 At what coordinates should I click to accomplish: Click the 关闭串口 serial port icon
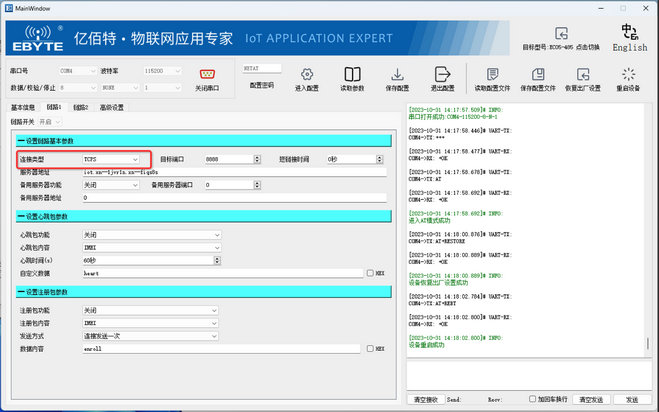click(x=208, y=74)
